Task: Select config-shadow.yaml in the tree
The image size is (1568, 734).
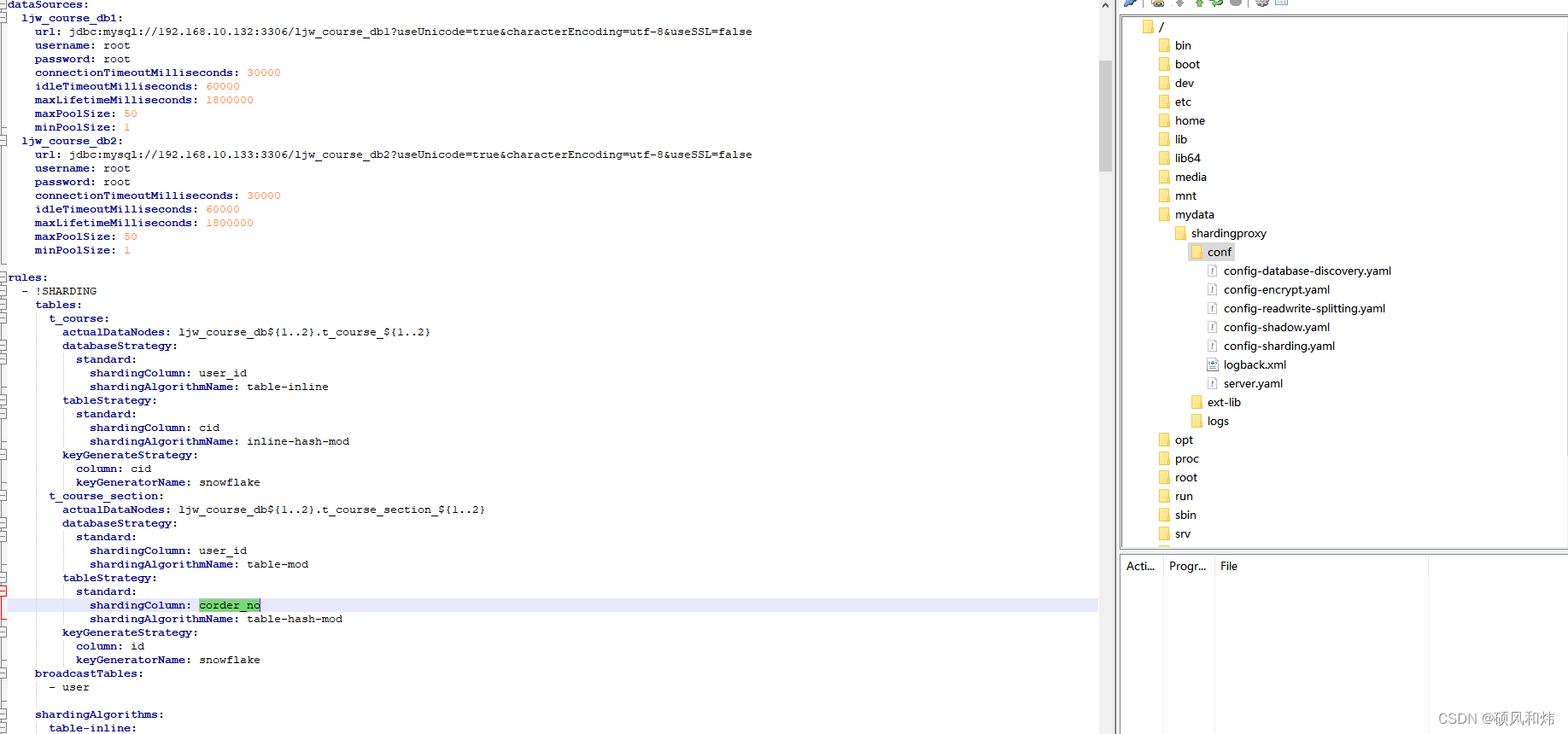Action: click(1276, 327)
